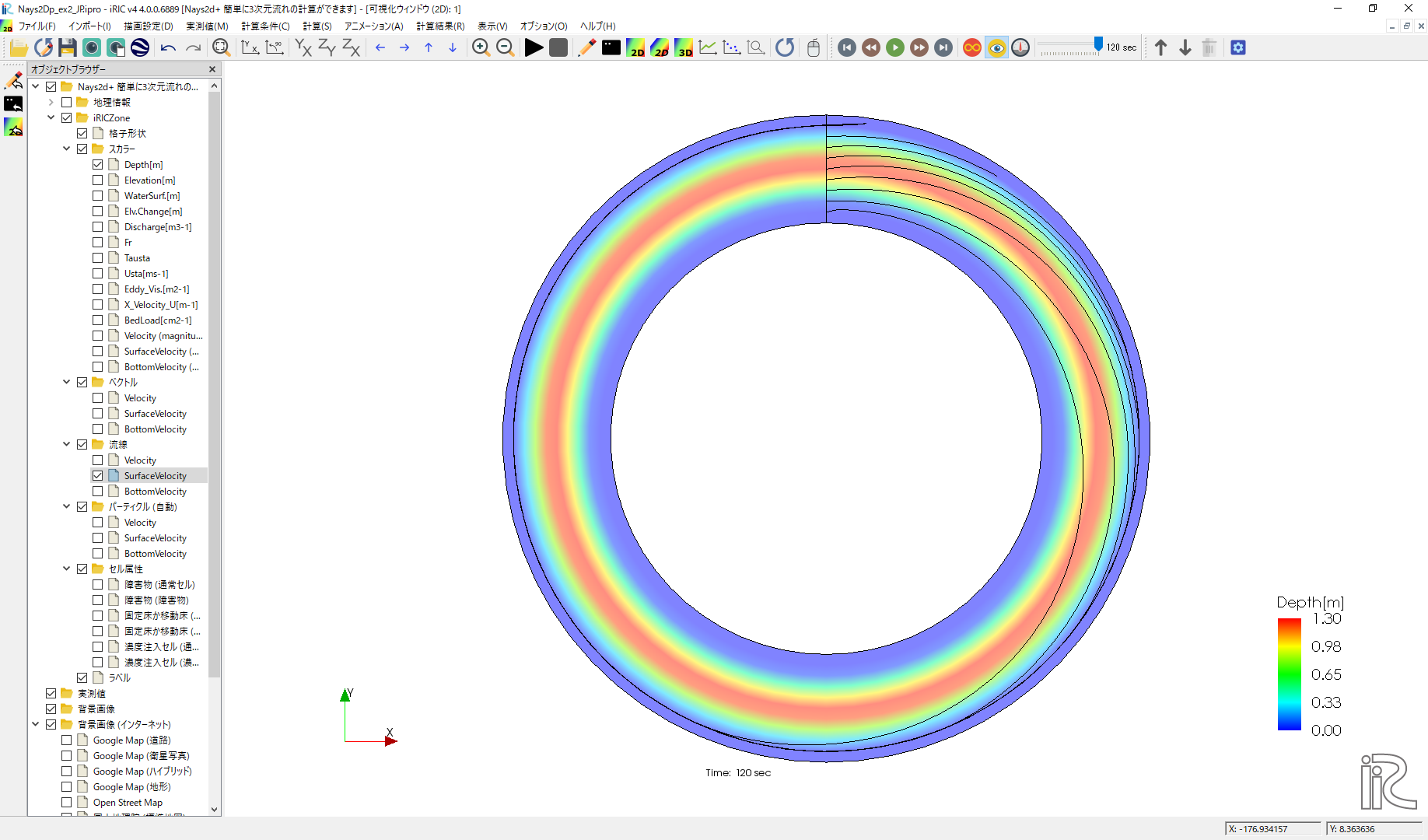
Task: Open the 計算結果(R) menu
Action: click(440, 26)
